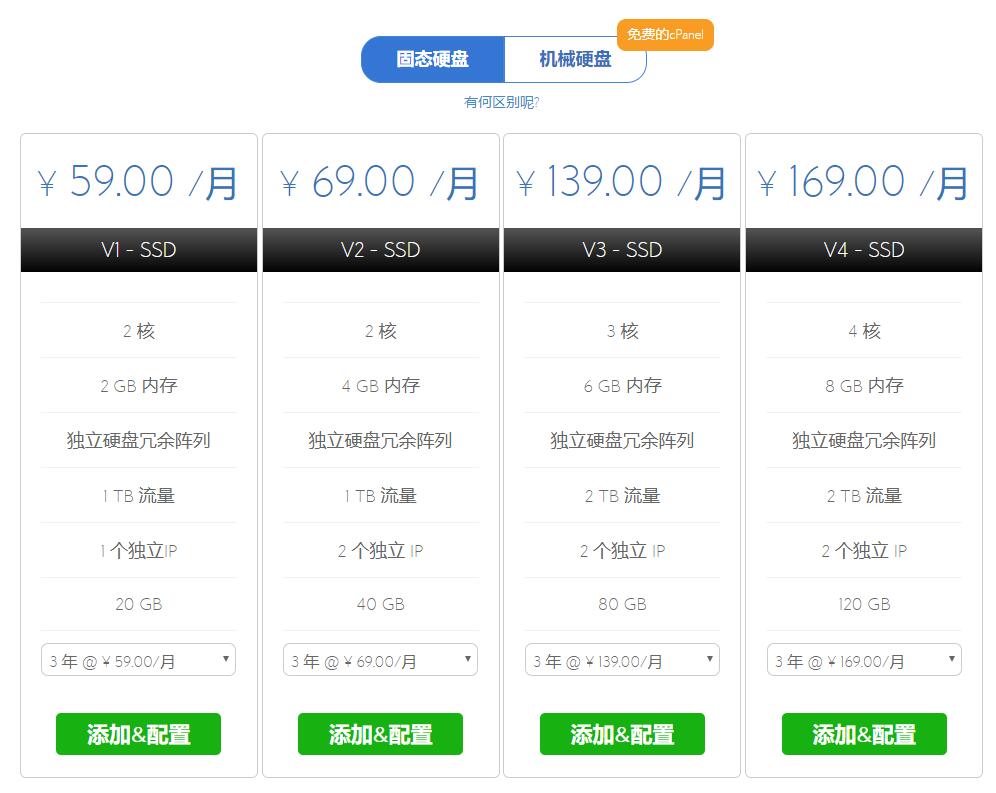Image resolution: width=996 pixels, height=793 pixels.
Task: Click the ¥ 169.00 /月 price
Action: click(864, 182)
